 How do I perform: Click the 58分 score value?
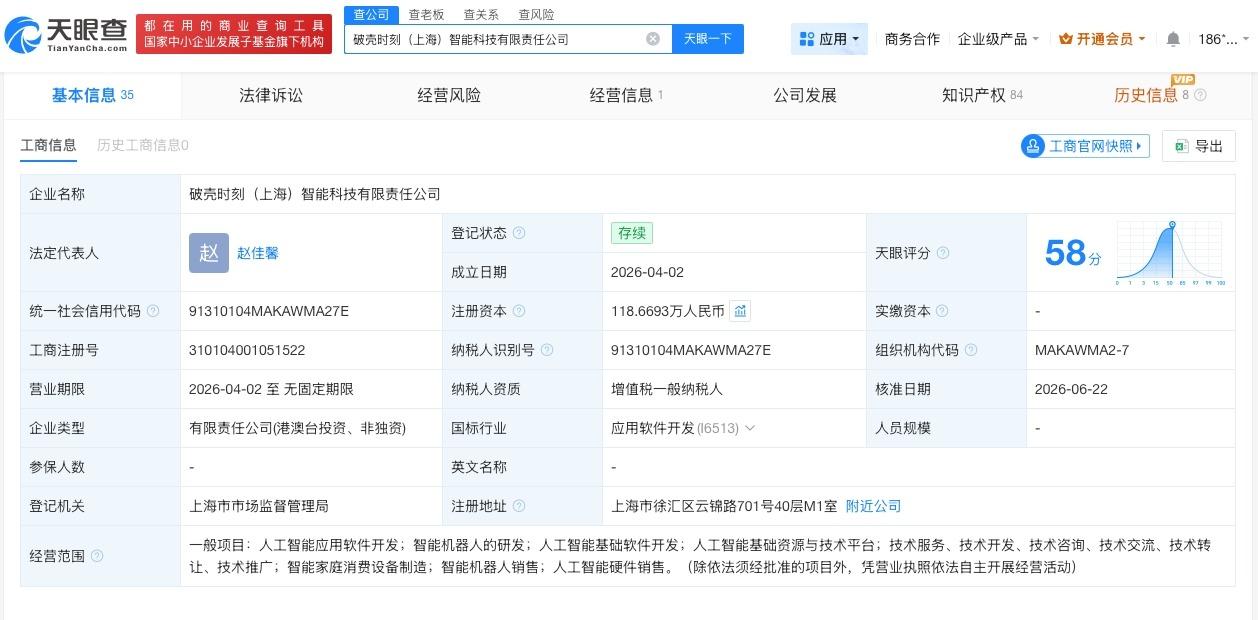(1072, 253)
